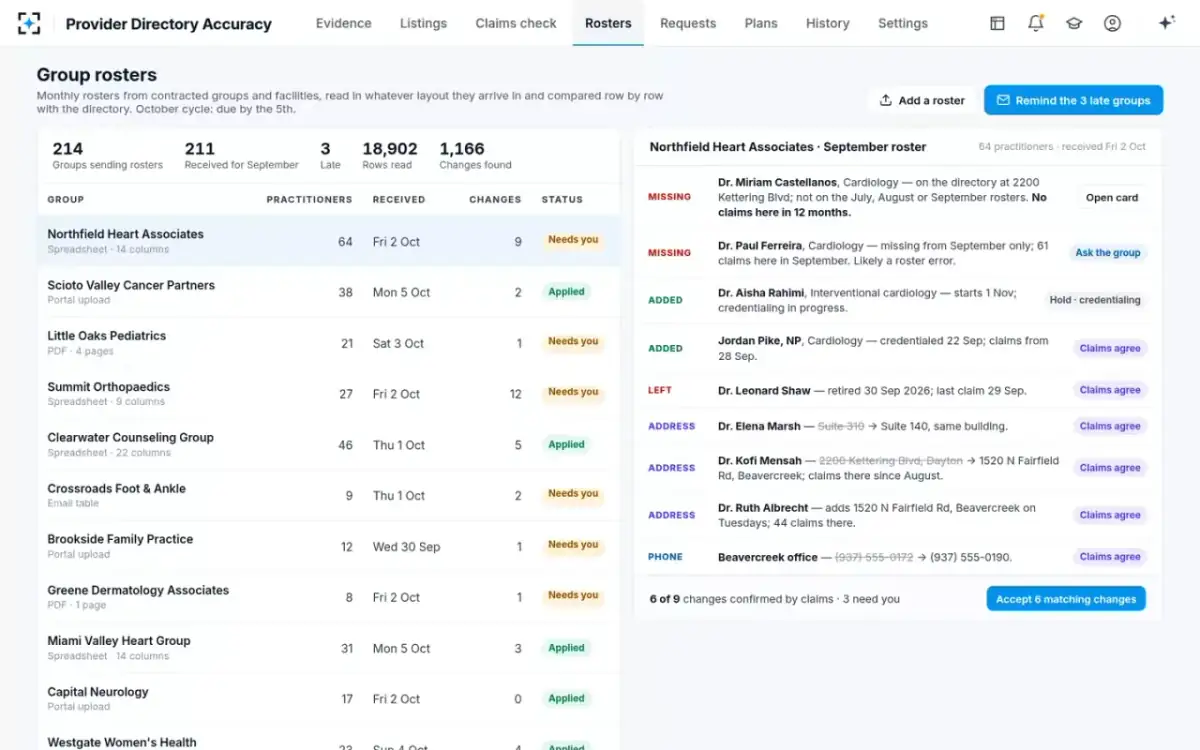Click the Provider Directory Accuracy app logo
This screenshot has width=1200, height=750.
29,23
